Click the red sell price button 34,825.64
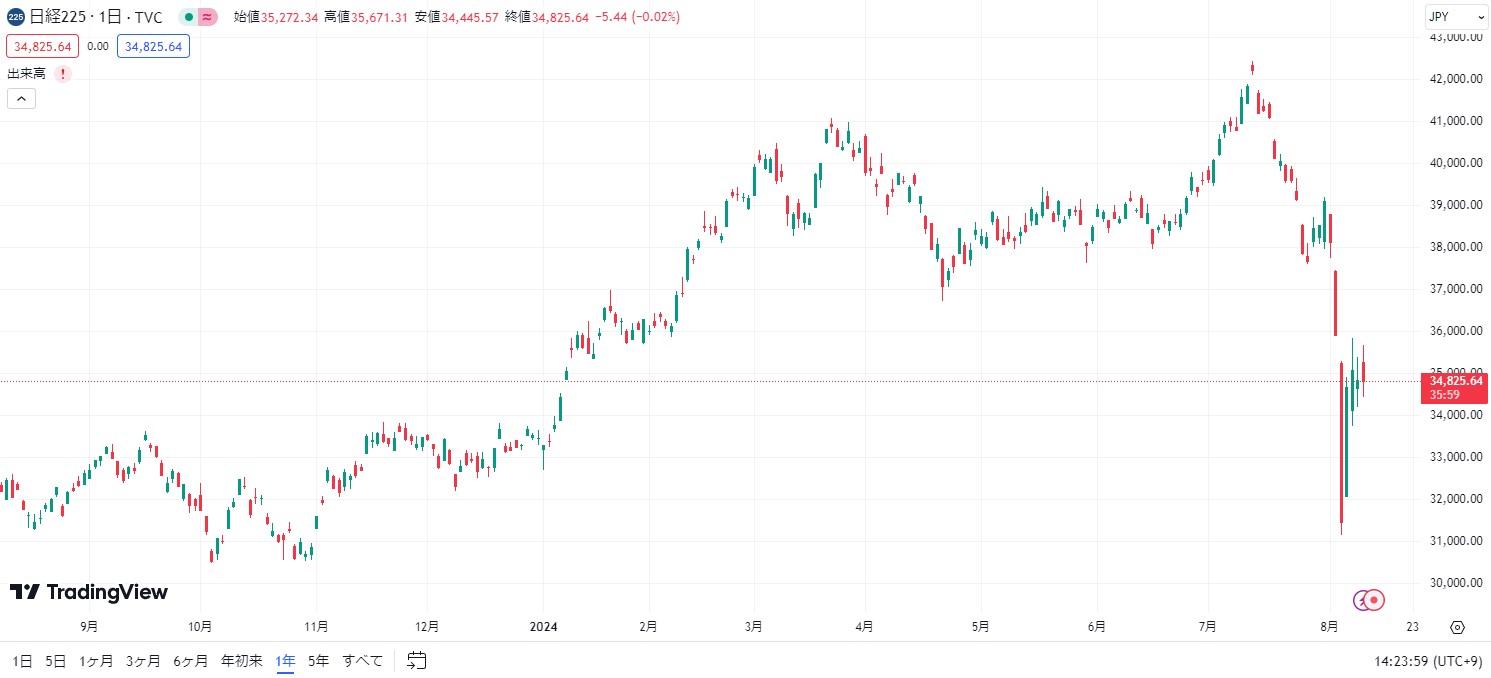This screenshot has width=1491, height=678. point(42,46)
